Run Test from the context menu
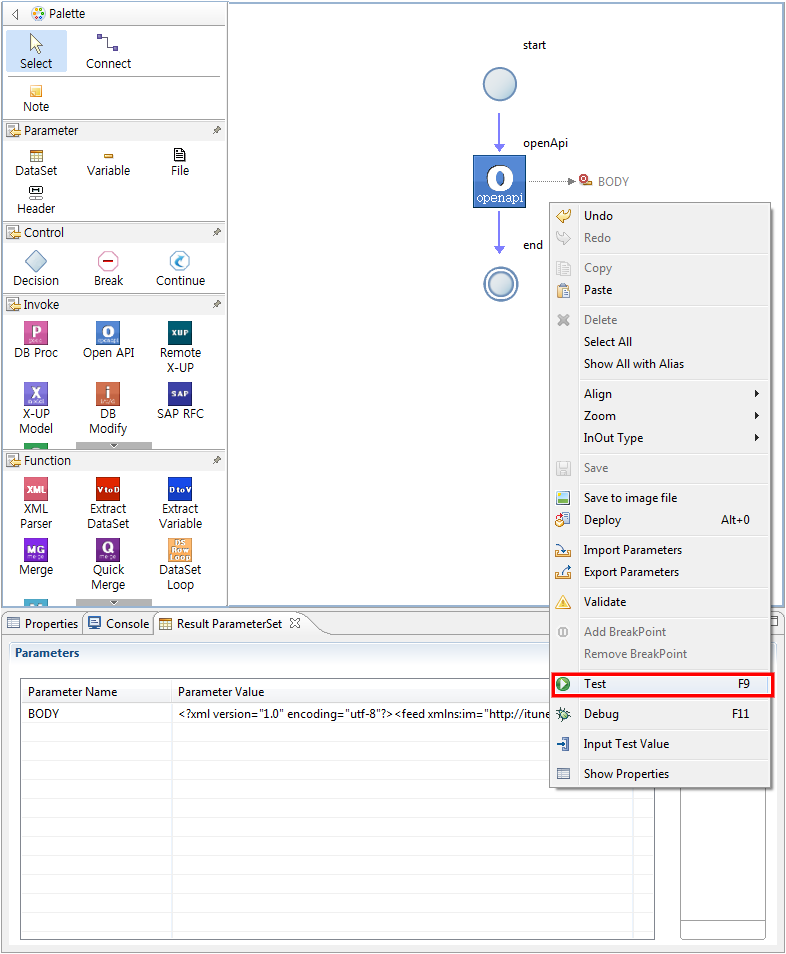The height and width of the screenshot is (954, 786). click(x=662, y=684)
